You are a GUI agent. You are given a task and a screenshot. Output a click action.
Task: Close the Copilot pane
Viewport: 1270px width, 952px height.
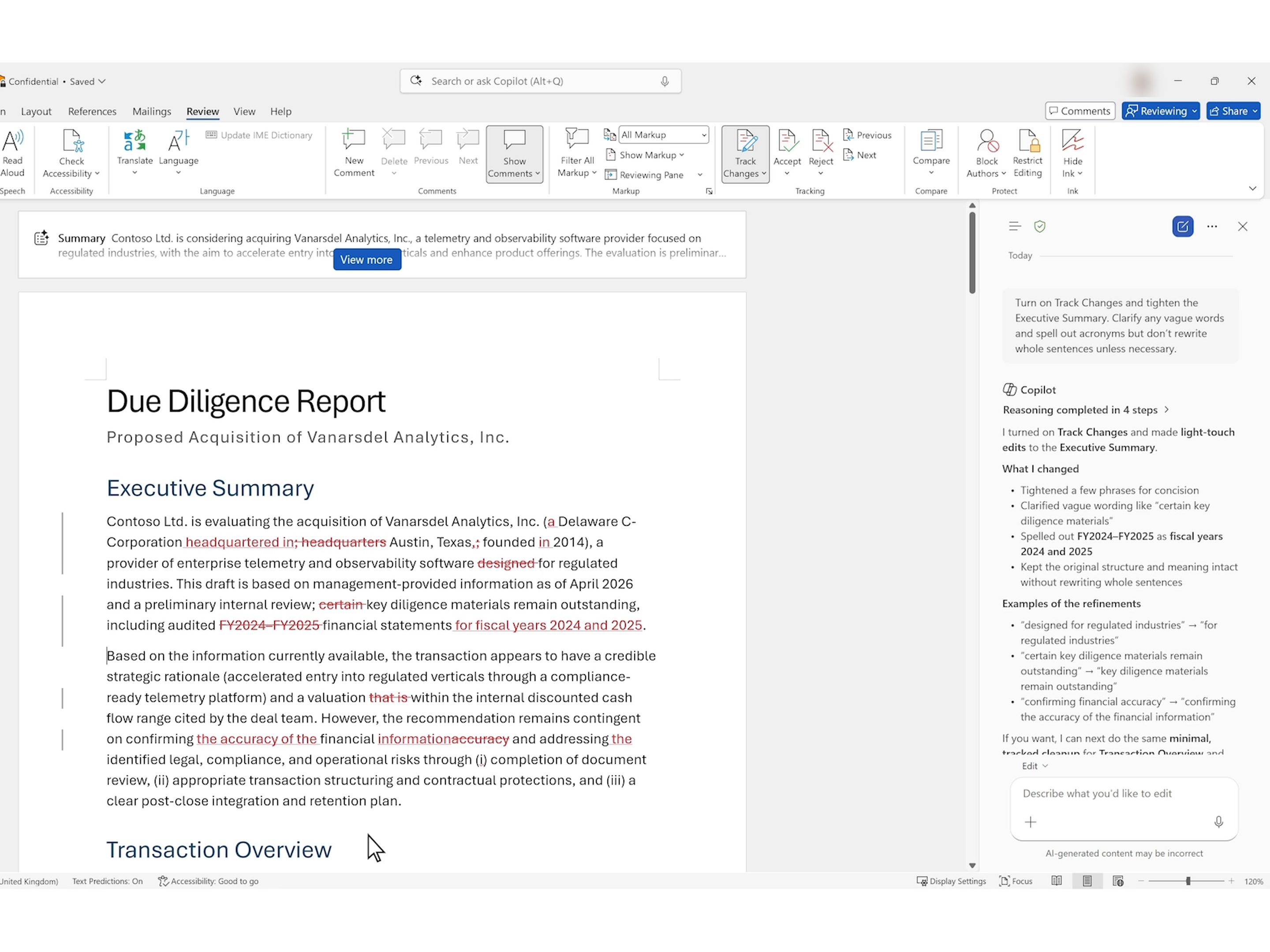tap(1242, 226)
